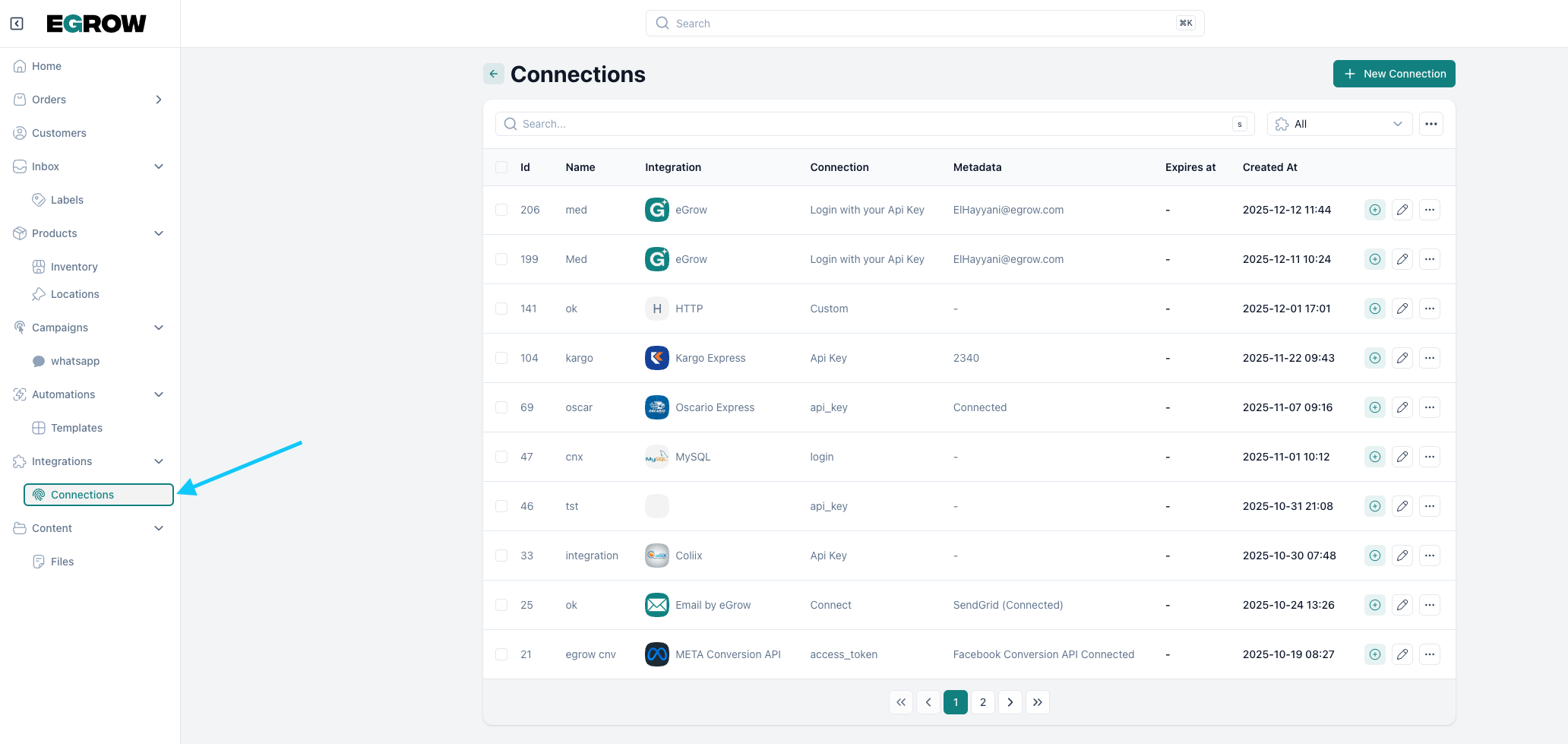Open the All integrations filter dropdown

[x=1339, y=124]
